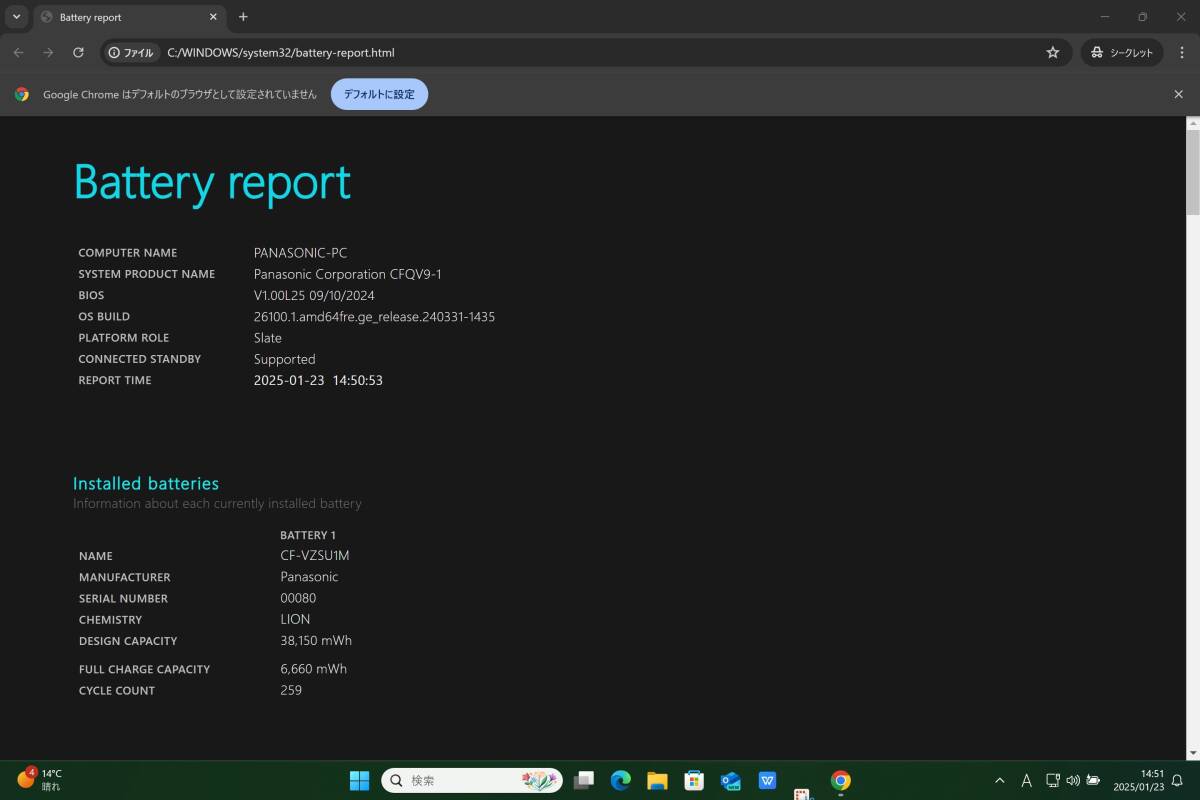Bookmark this page with the star icon
This screenshot has width=1200, height=800.
pyautogui.click(x=1052, y=52)
